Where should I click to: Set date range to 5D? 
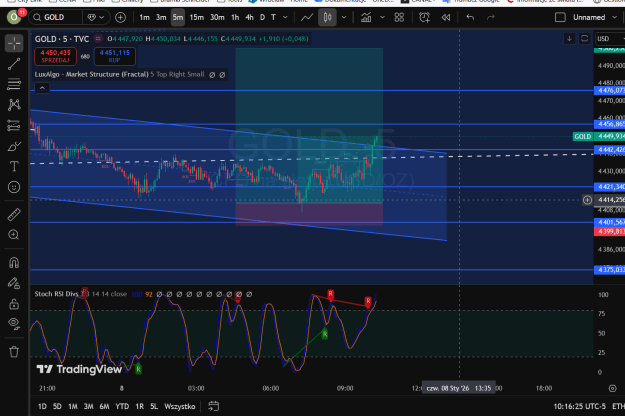57,406
